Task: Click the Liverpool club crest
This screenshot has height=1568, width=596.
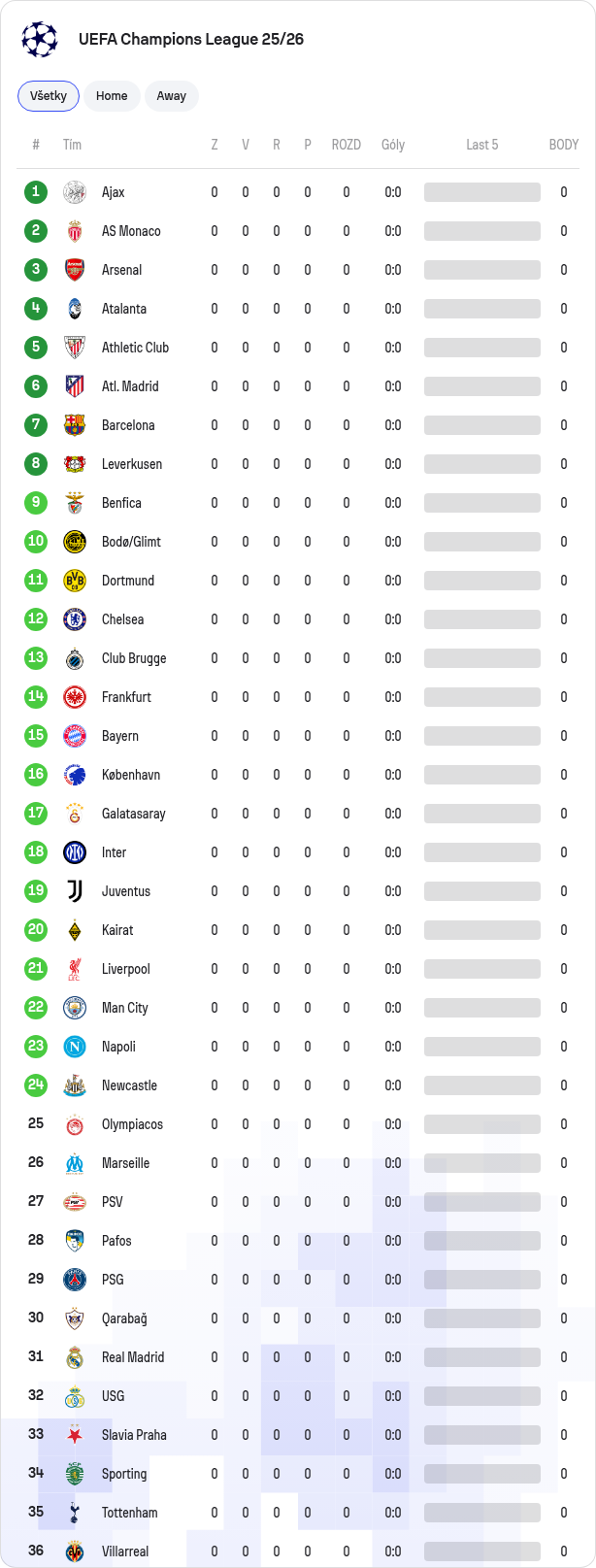Action: (75, 969)
